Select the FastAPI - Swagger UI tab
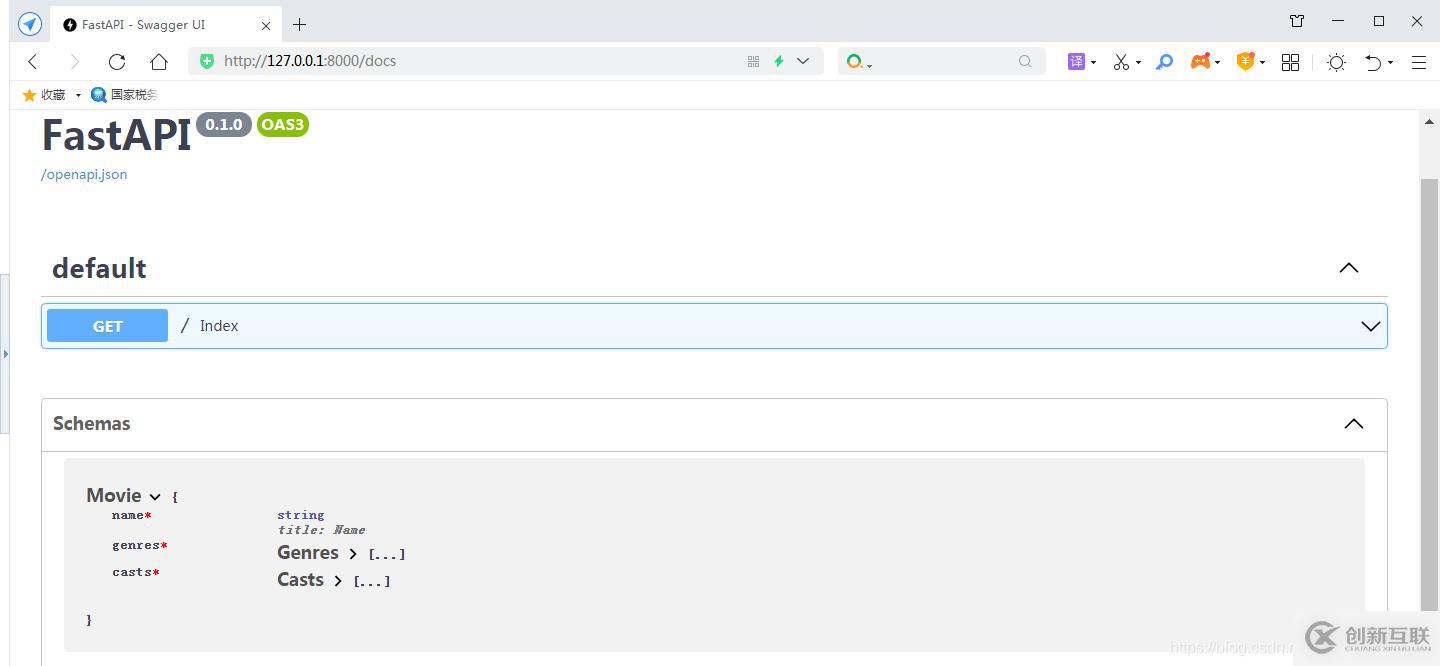1440x666 pixels. (x=166, y=24)
